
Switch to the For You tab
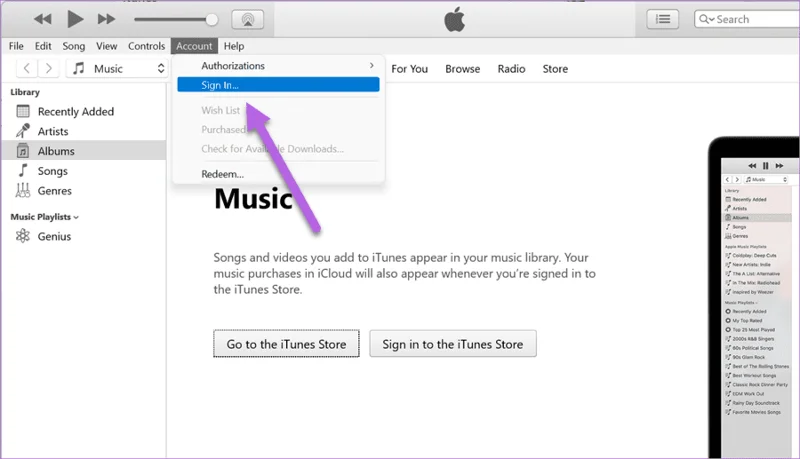(x=410, y=69)
